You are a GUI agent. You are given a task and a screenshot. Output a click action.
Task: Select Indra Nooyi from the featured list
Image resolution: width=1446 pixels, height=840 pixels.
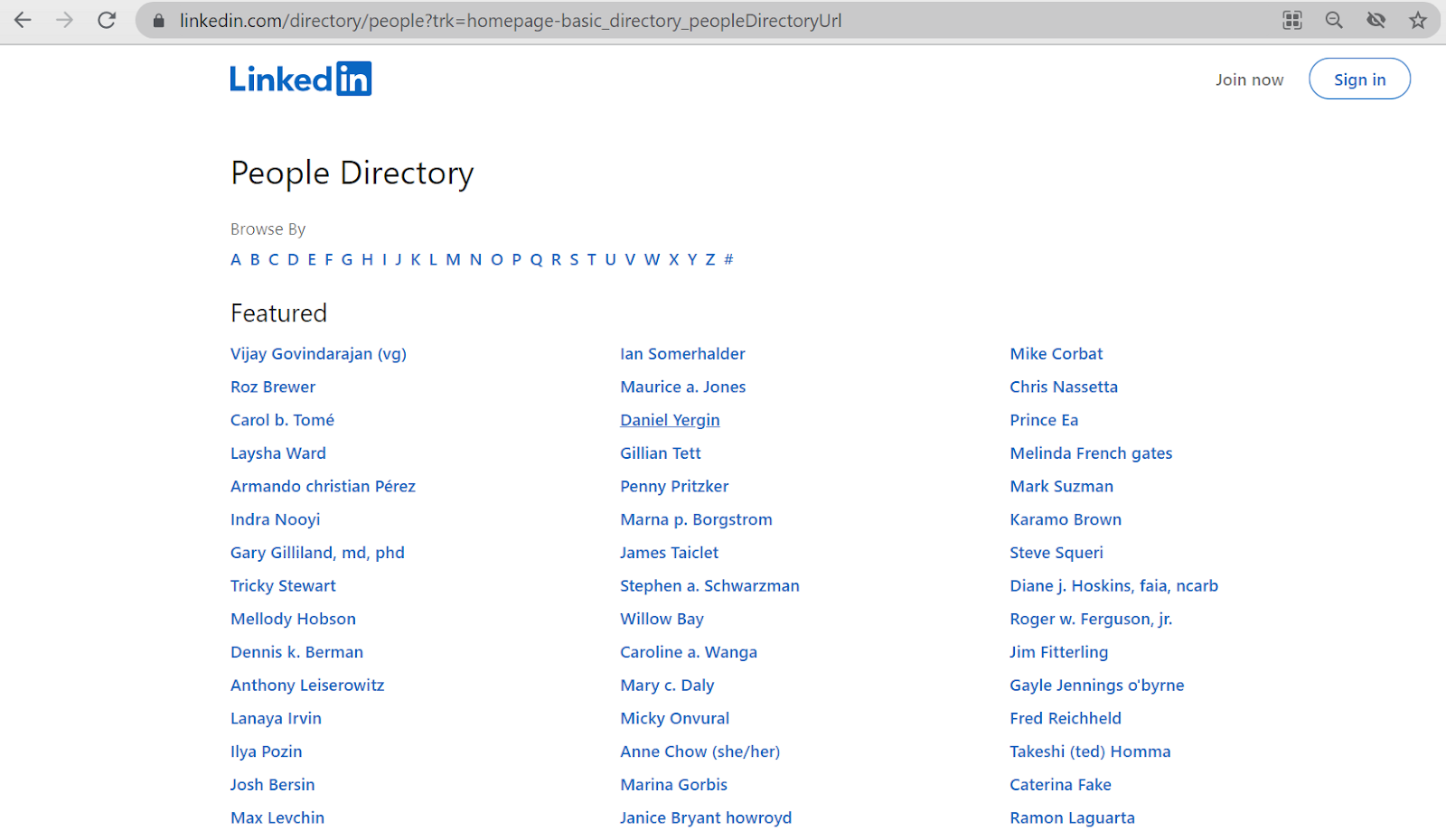(275, 518)
